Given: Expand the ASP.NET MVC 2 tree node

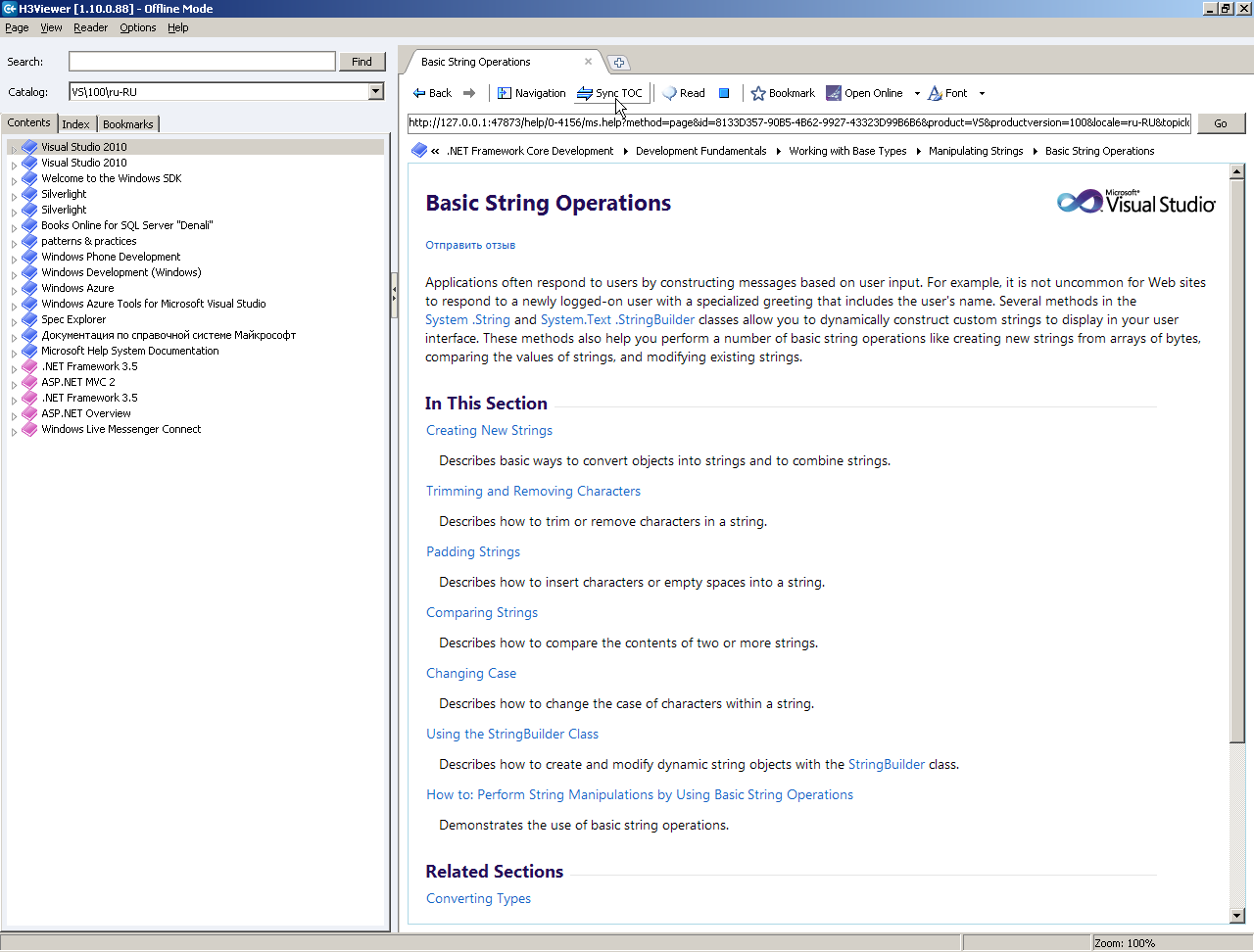Looking at the screenshot, I should [14, 384].
